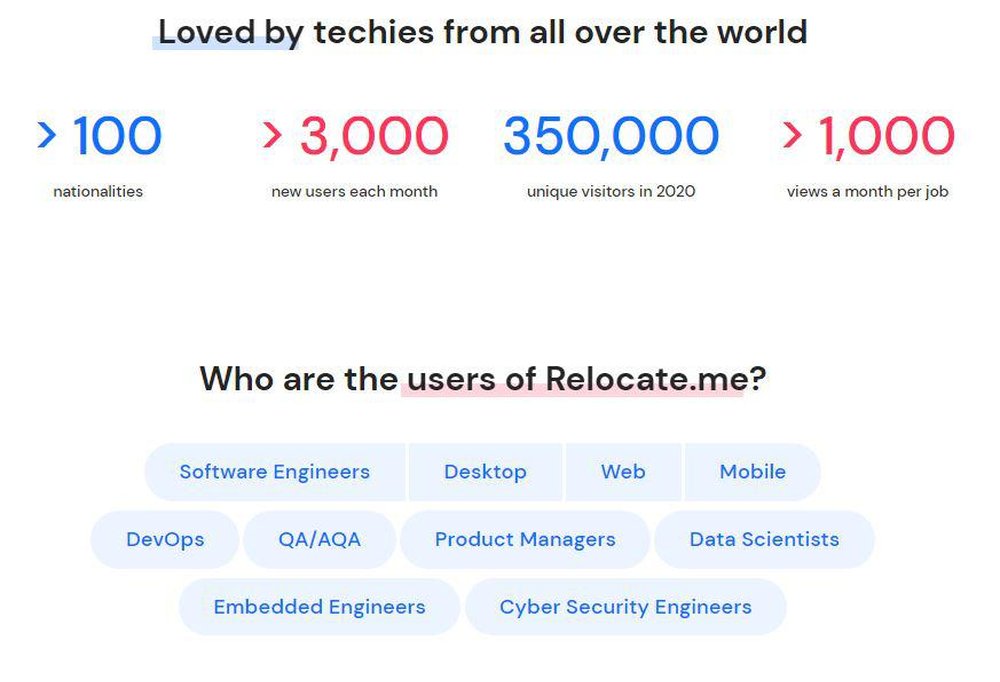Select the "Product Managers" tag
Screen dimensions: 1000x682
525,539
